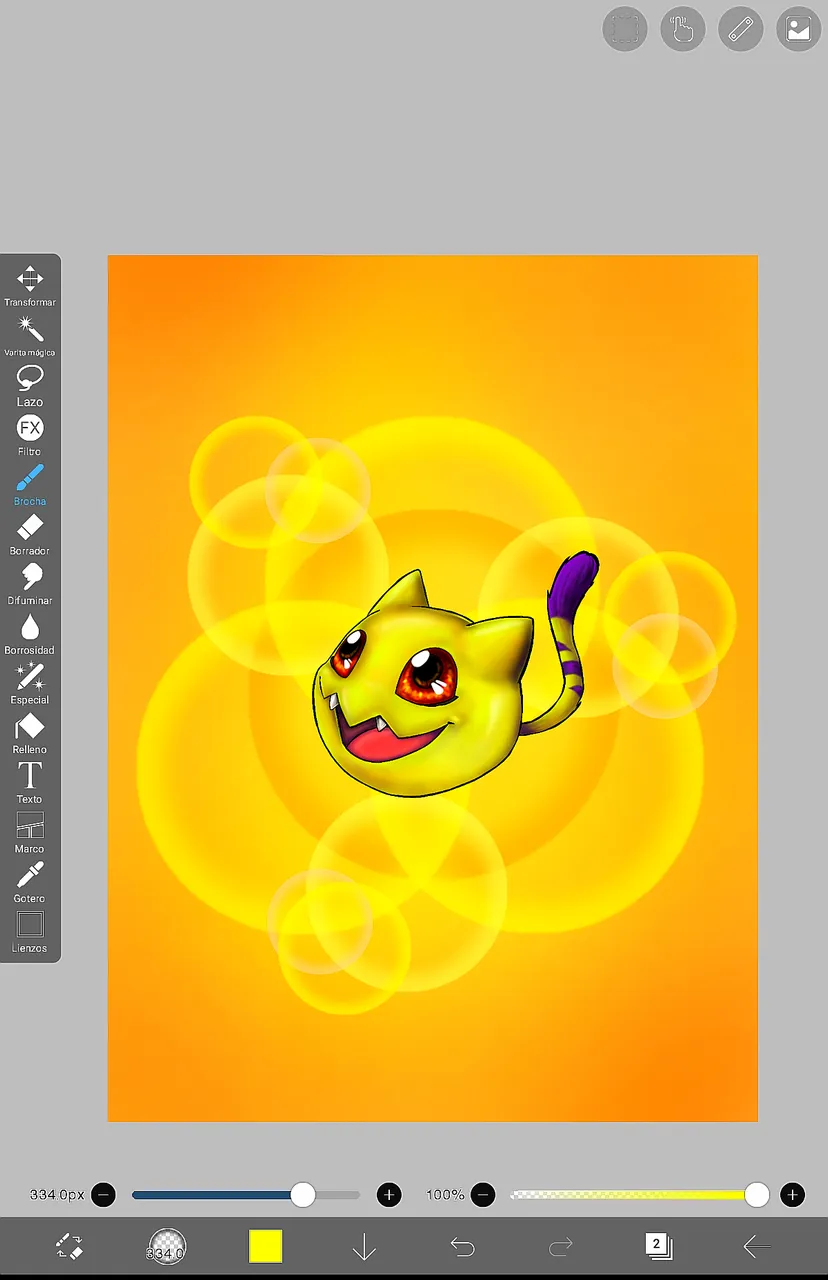Pick the Gotero eyedropper tool

30,882
